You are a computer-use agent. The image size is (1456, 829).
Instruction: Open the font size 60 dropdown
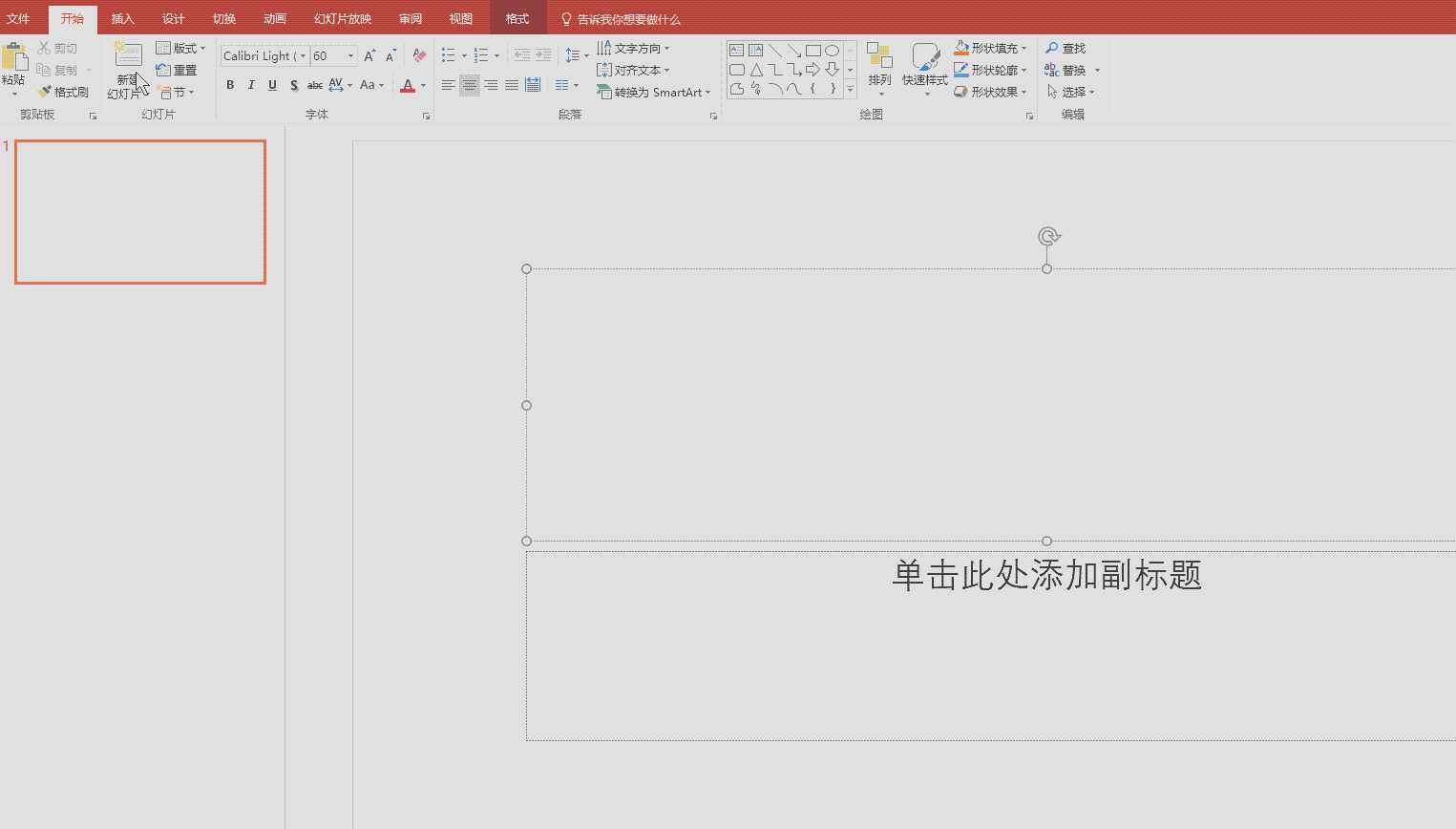pyautogui.click(x=350, y=55)
